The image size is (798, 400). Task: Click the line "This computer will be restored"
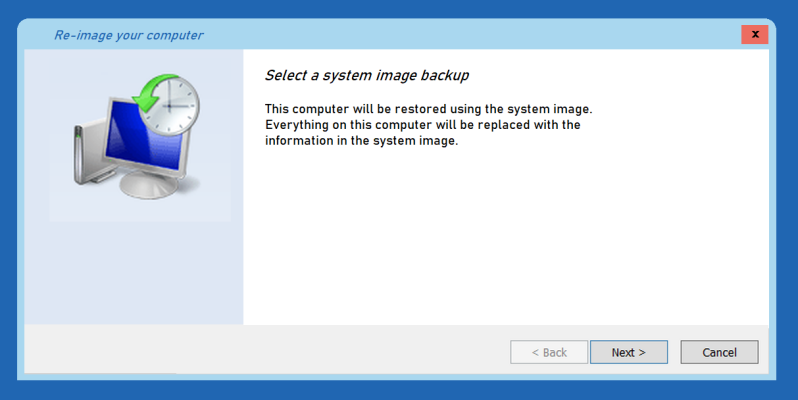[x=435, y=108]
